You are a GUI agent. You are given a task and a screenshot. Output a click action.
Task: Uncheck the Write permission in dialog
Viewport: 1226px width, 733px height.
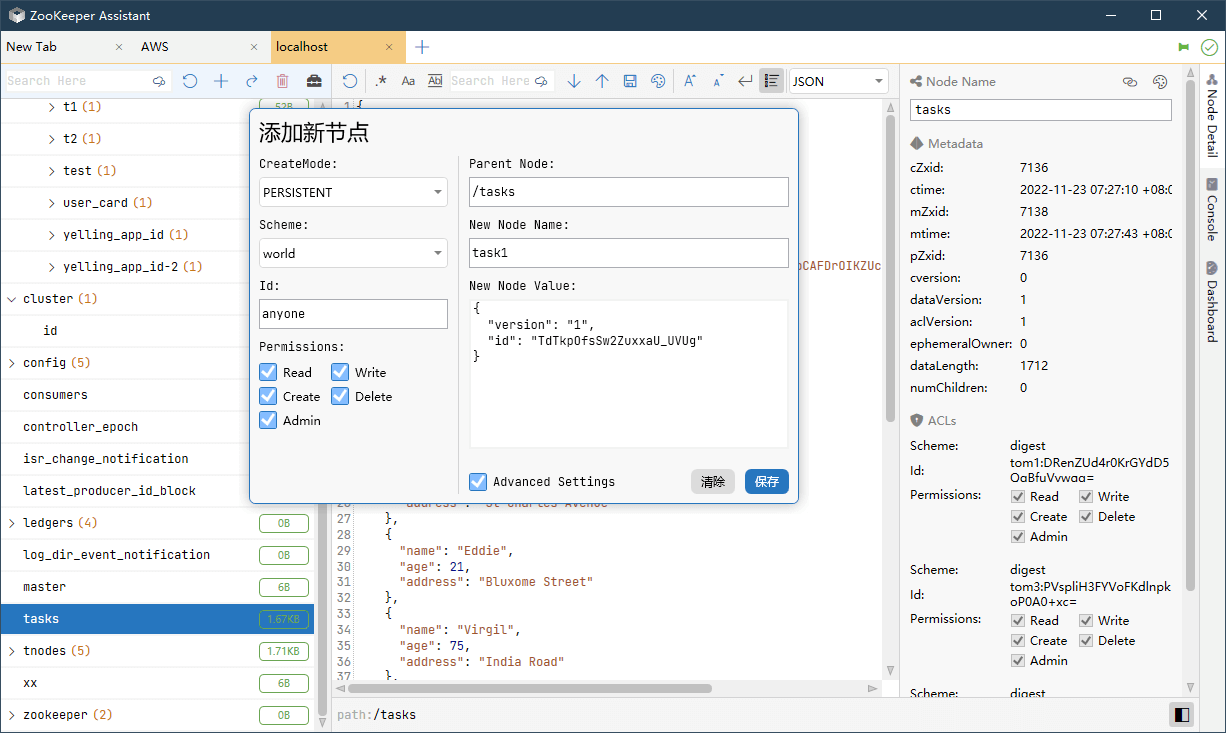340,372
